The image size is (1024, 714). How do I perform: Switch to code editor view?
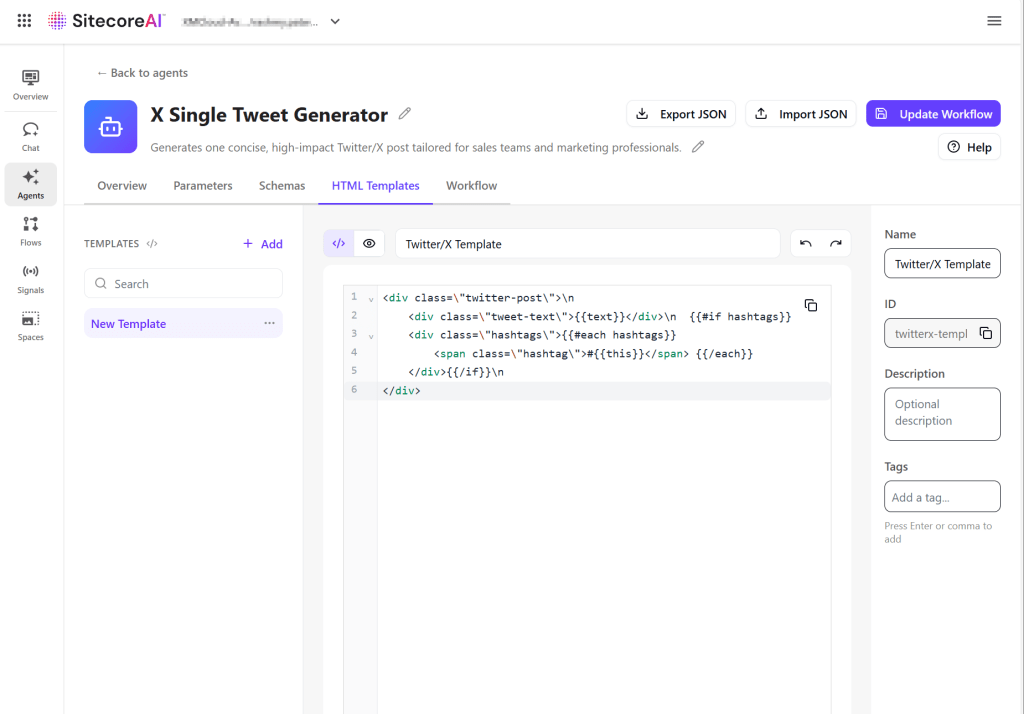pos(339,244)
